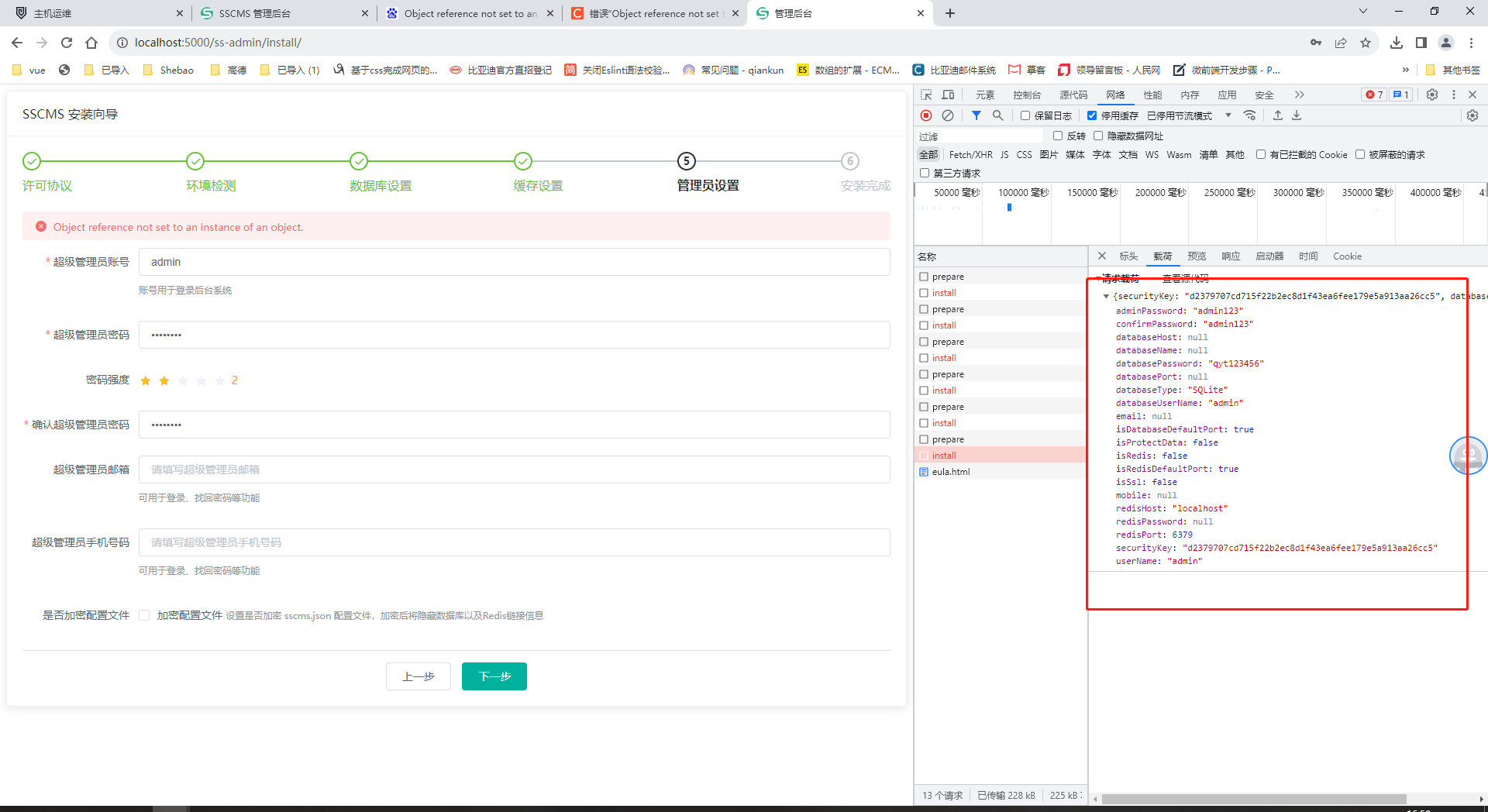
Task: Click 查看源代码 in payload pane
Action: [1185, 278]
